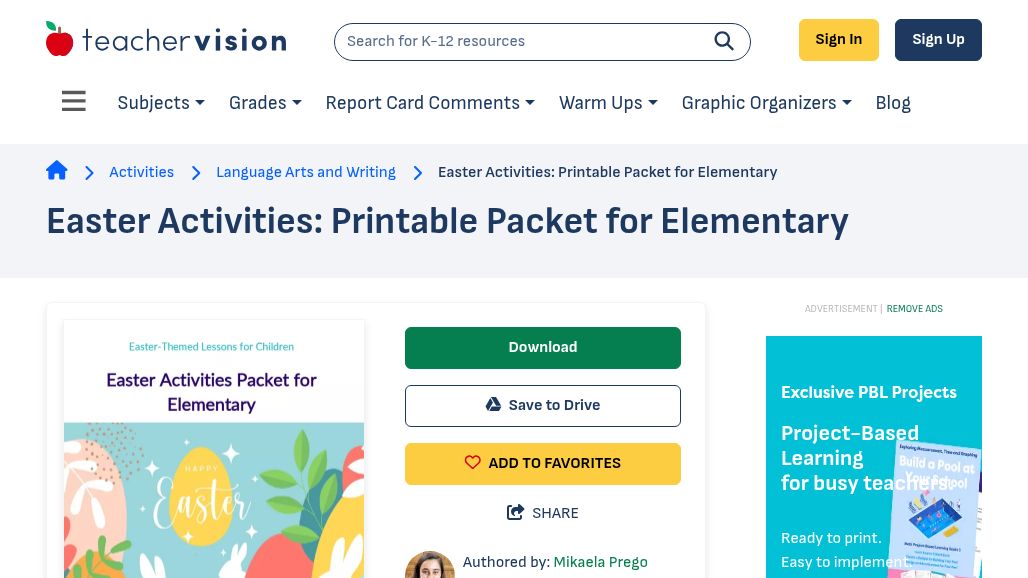This screenshot has height=578, width=1028.
Task: Click the search magnifying glass icon
Action: (x=724, y=41)
